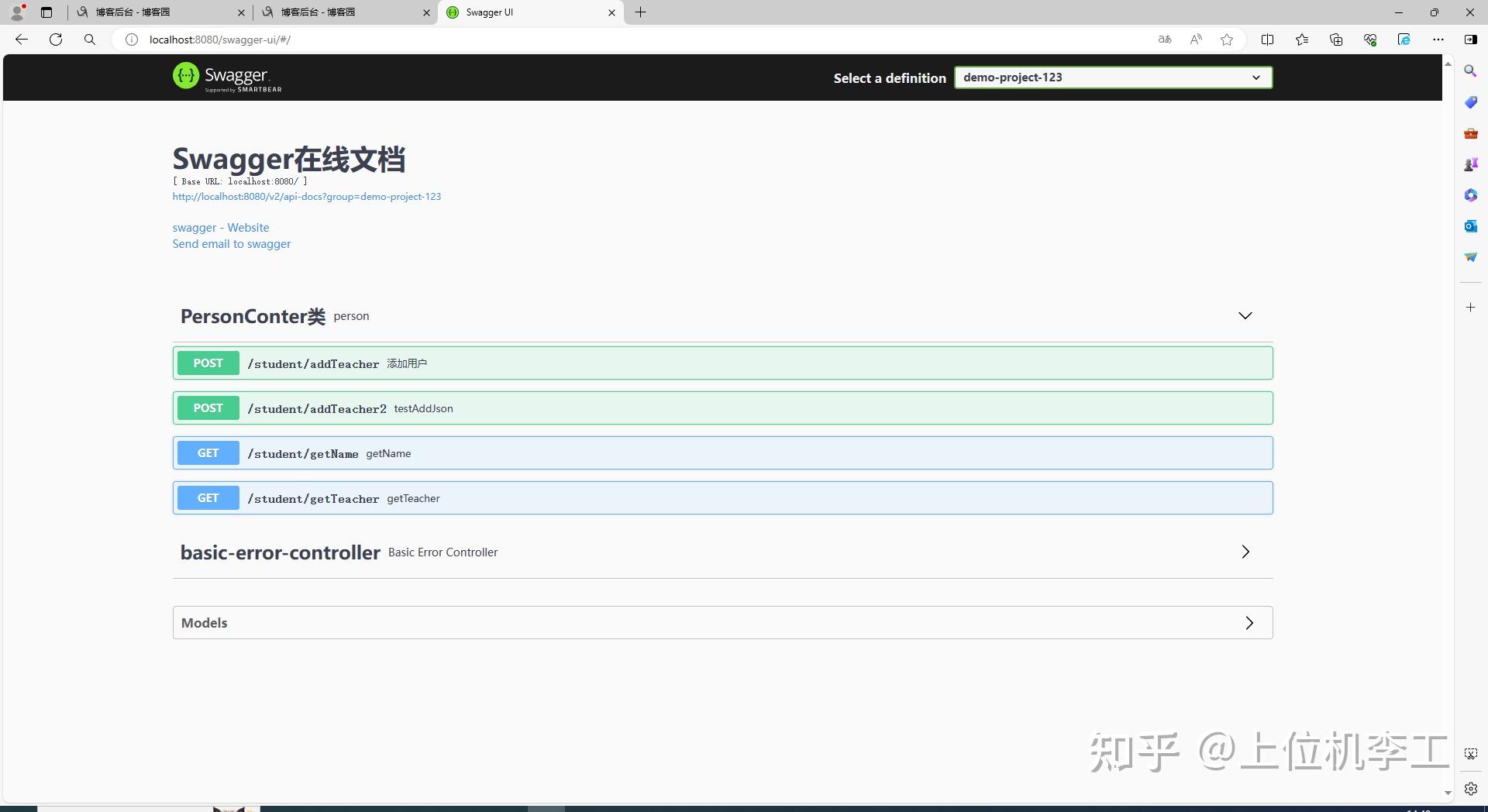Open split screen view
1488x812 pixels.
click(1268, 40)
